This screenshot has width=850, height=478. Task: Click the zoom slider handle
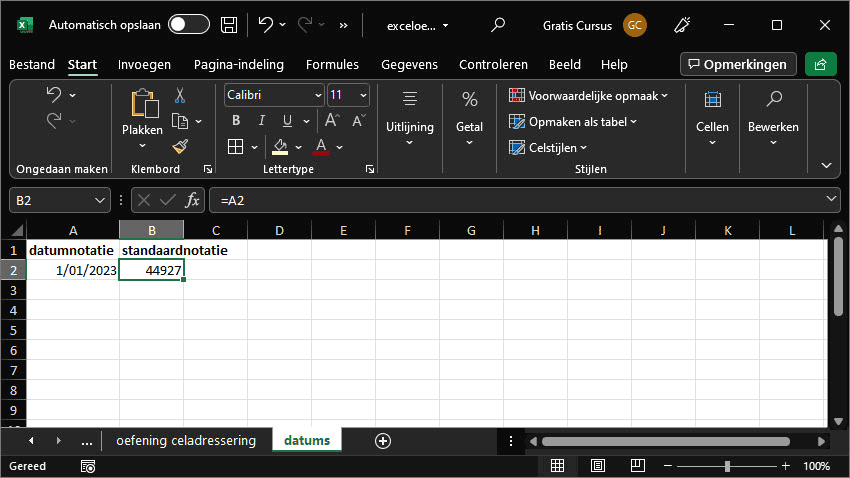[x=727, y=466]
